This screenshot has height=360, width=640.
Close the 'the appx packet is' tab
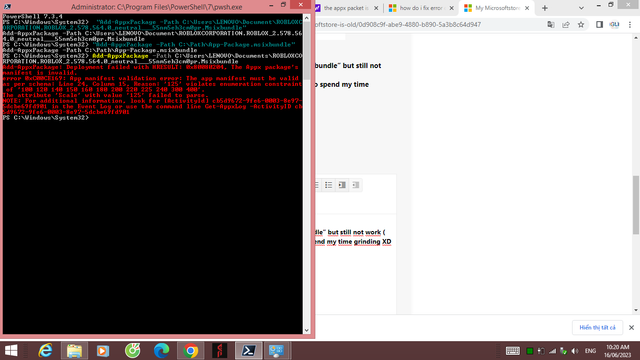(376, 8)
